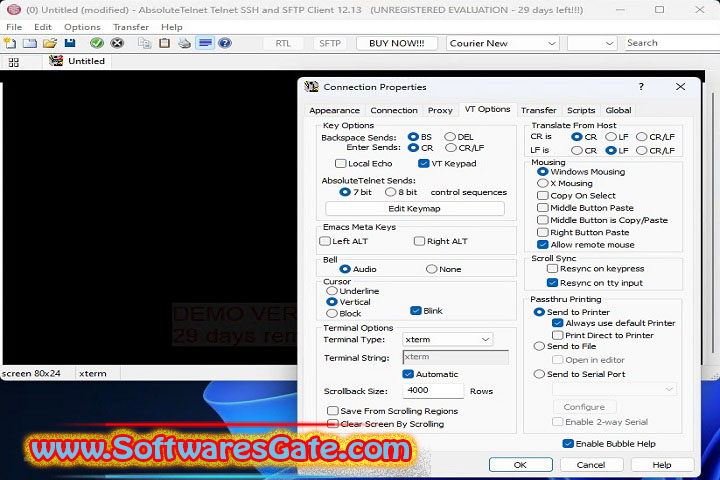Click the blue lines properties toolbar icon

tap(205, 43)
